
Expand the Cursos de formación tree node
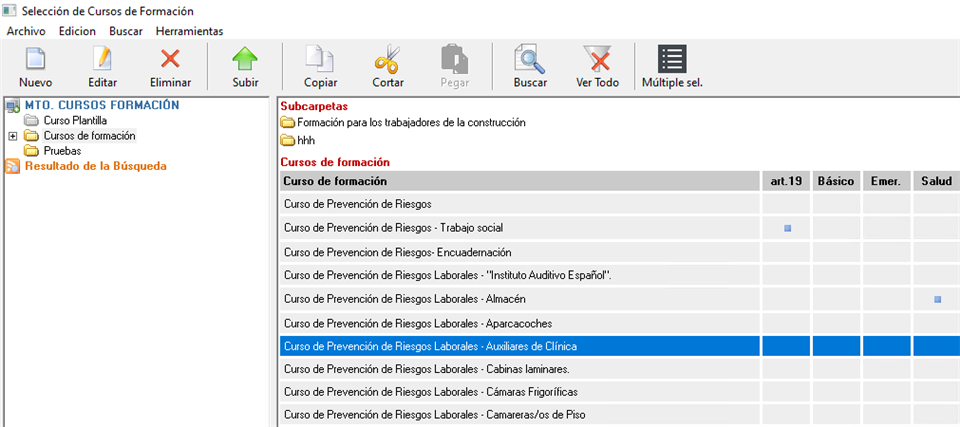pyautogui.click(x=12, y=136)
